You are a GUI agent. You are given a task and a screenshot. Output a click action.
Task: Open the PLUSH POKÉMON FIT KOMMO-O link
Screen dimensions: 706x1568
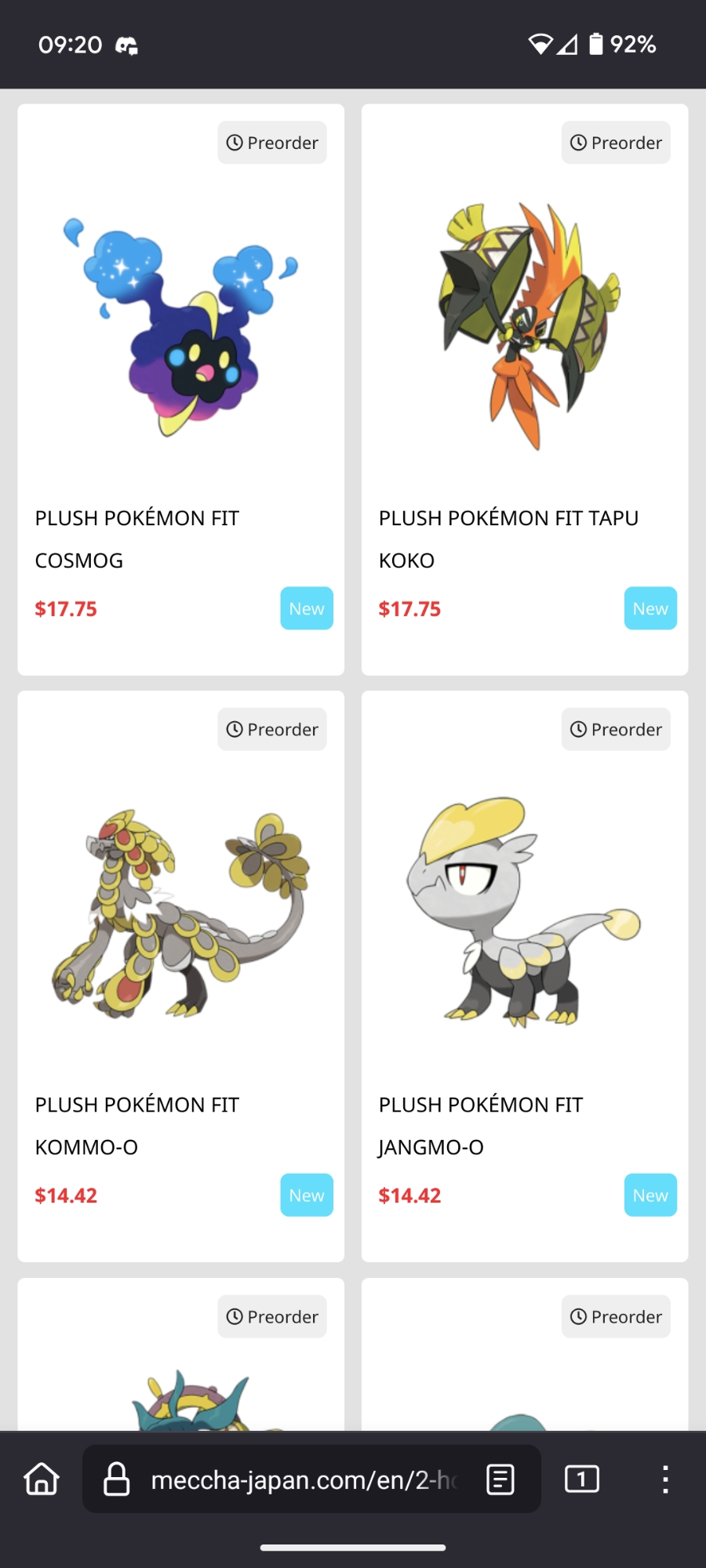pyautogui.click(x=137, y=1126)
